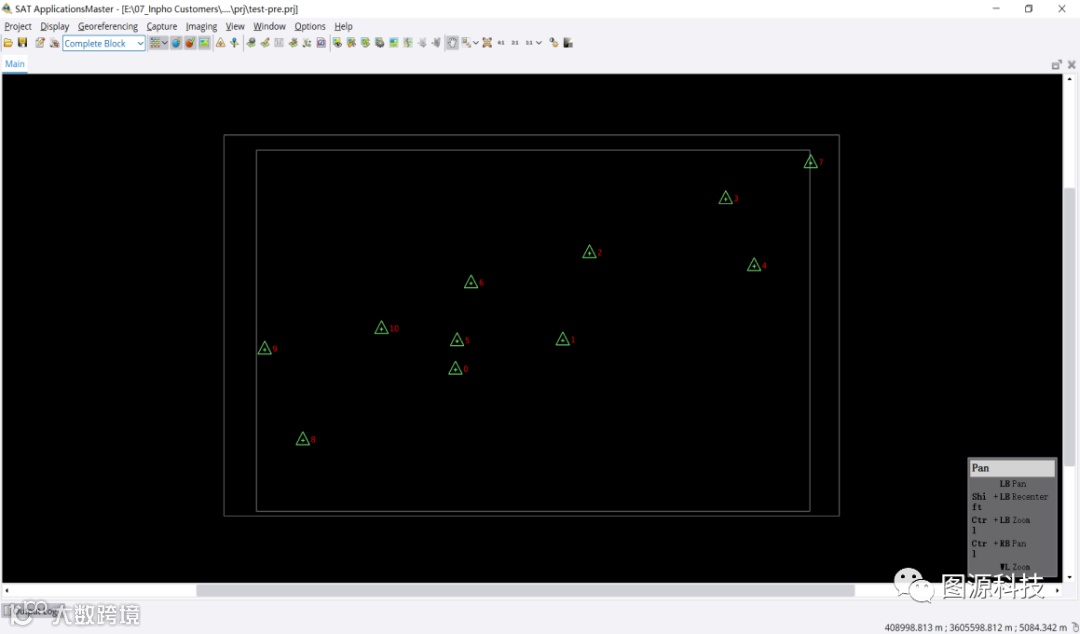
Task: Expand the grid display dropdown arrow
Action: [165, 43]
